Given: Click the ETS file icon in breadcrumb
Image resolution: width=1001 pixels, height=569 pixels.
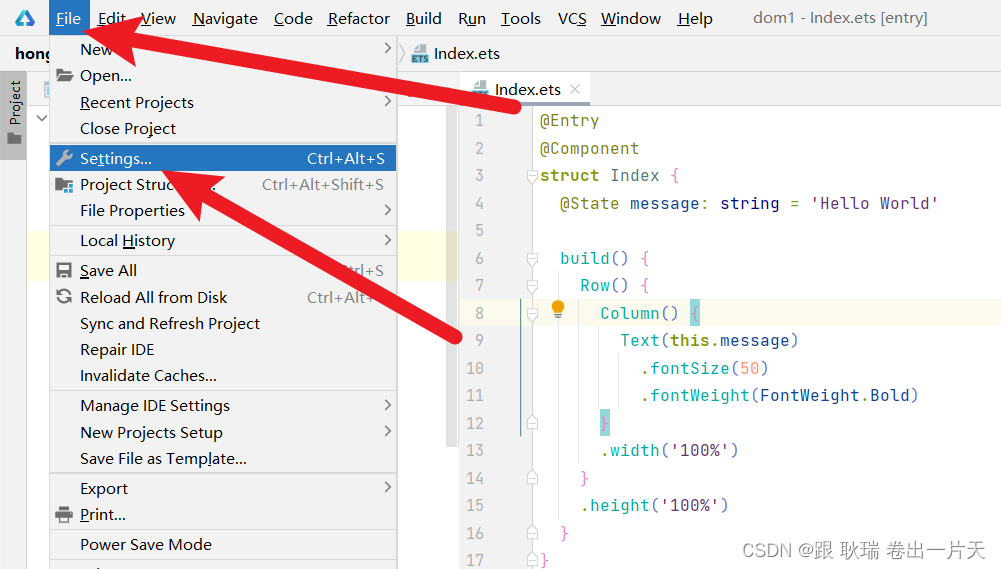Looking at the screenshot, I should 419,54.
